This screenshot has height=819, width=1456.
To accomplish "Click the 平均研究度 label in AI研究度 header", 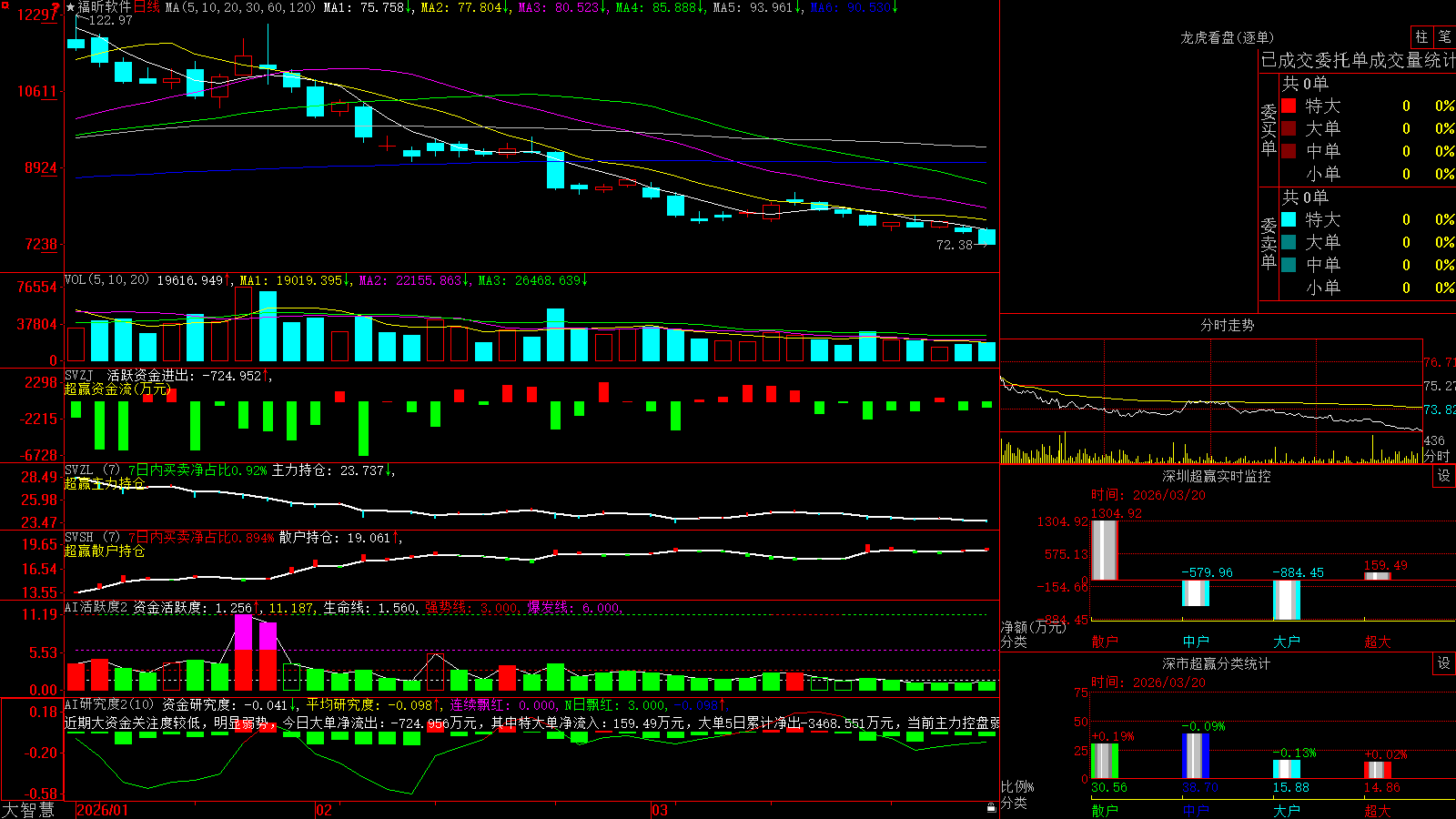I will [341, 704].
